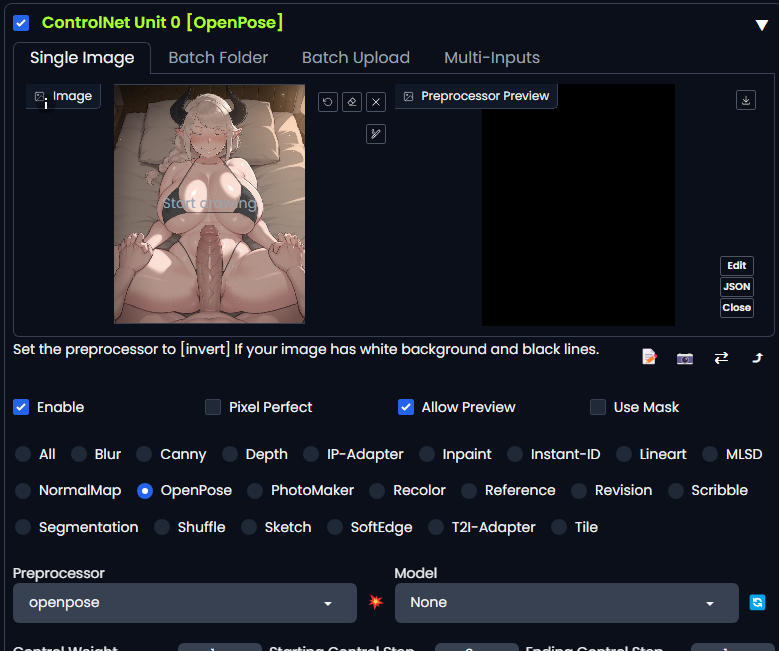
Task: Download the preprocessor preview image
Action: pos(746,100)
